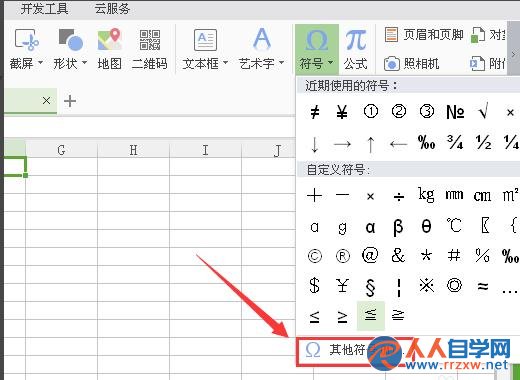
Task: Close the current document tab
Action: pos(46,100)
